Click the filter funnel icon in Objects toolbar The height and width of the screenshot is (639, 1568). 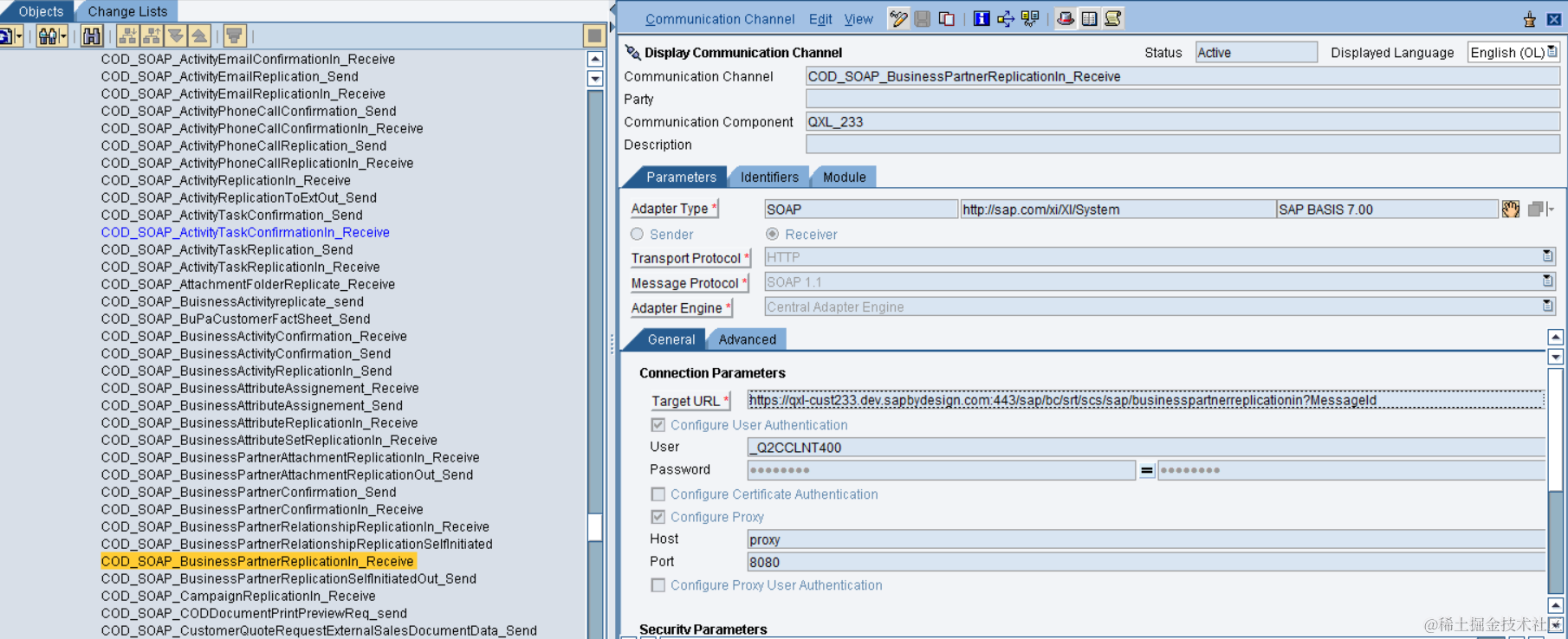[235, 35]
